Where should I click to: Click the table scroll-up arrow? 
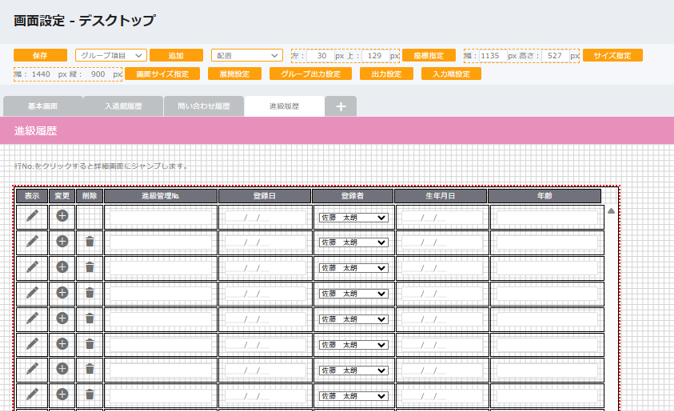pyautogui.click(x=611, y=211)
